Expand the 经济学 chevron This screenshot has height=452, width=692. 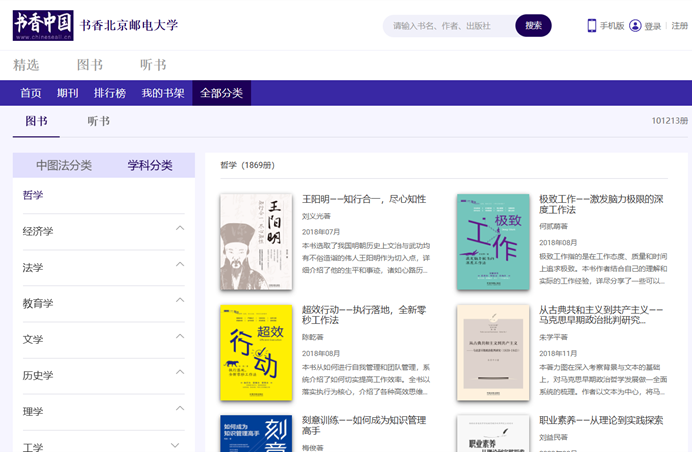pos(180,228)
